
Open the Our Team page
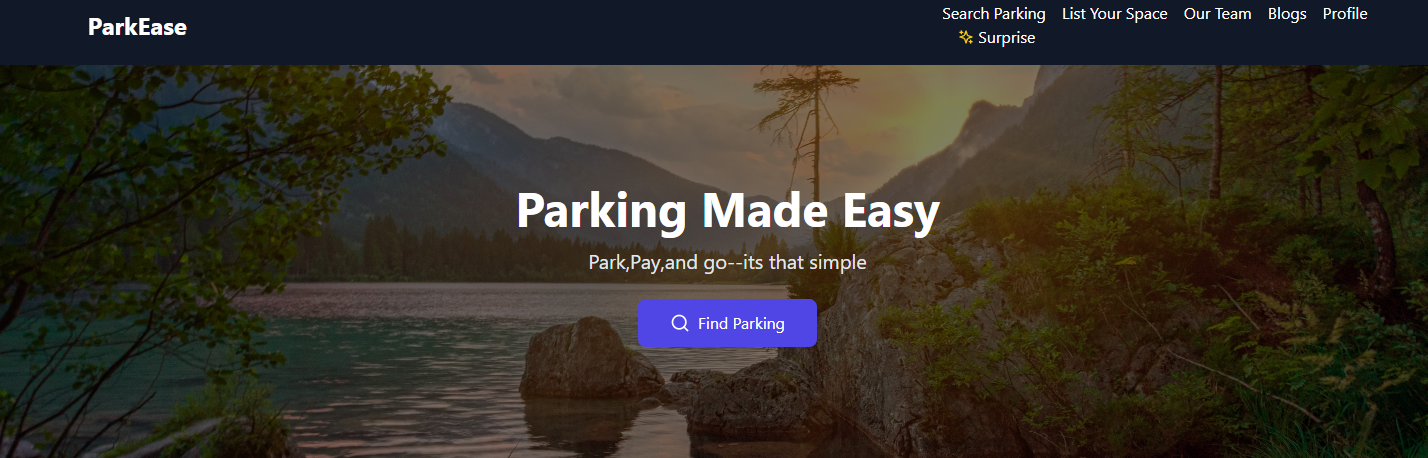[x=1218, y=14]
